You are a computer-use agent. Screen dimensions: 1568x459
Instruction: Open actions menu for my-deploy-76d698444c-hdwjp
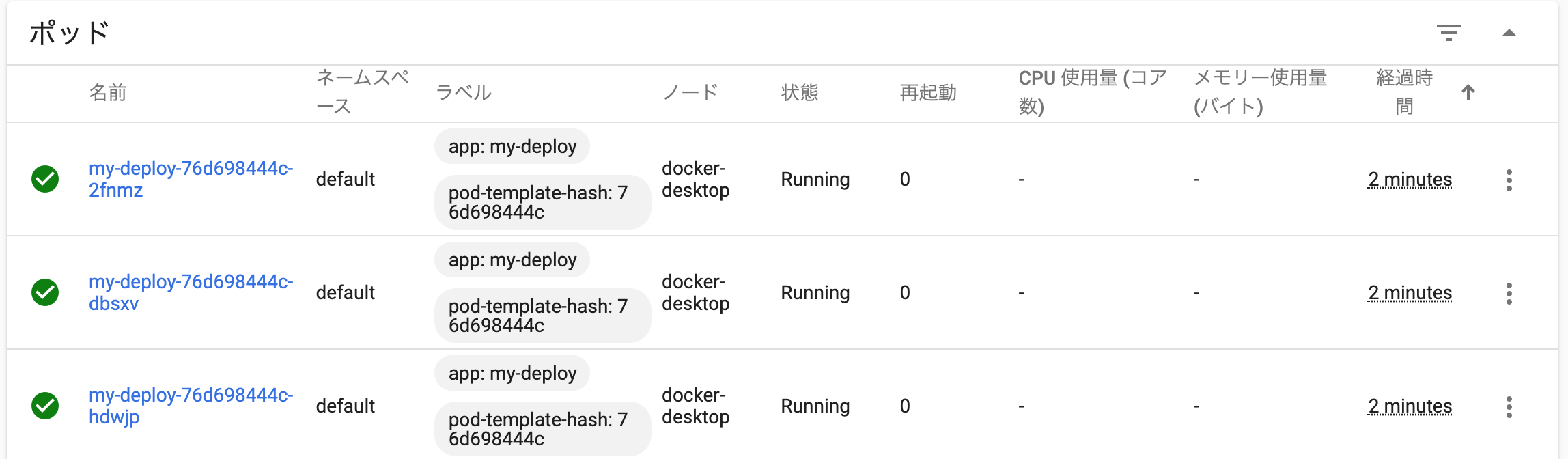(x=1509, y=407)
